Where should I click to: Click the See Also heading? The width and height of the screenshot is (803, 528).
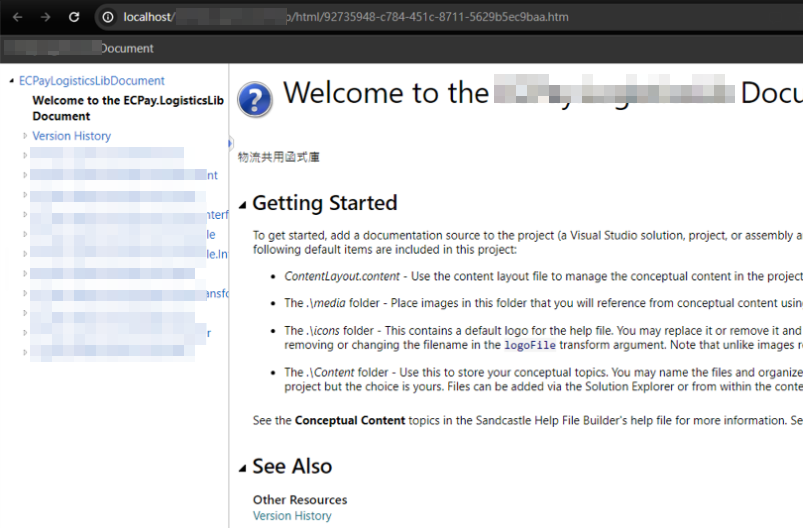coord(292,466)
